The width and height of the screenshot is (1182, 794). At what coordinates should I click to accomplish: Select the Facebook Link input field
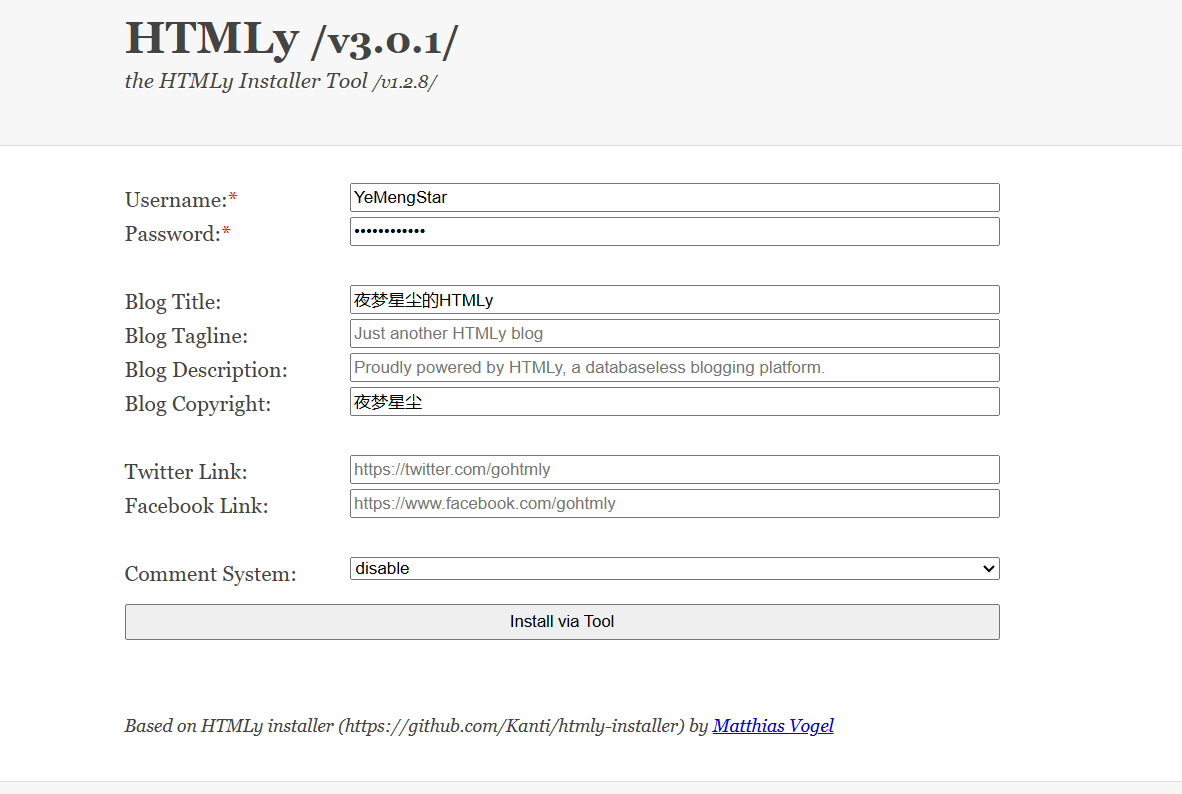(x=674, y=504)
